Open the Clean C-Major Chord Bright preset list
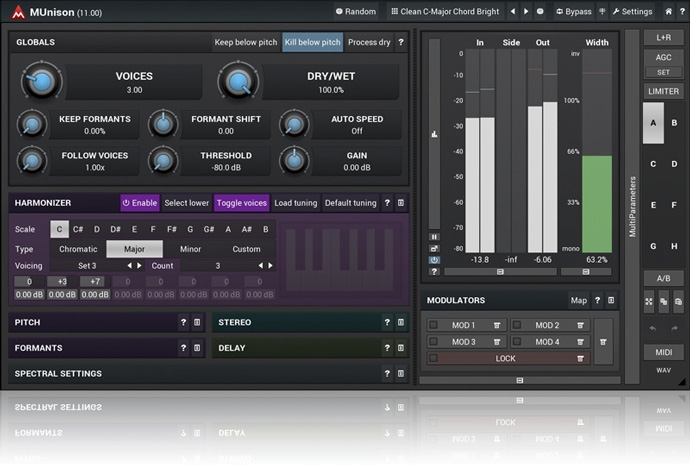The image size is (690, 465). 447,12
